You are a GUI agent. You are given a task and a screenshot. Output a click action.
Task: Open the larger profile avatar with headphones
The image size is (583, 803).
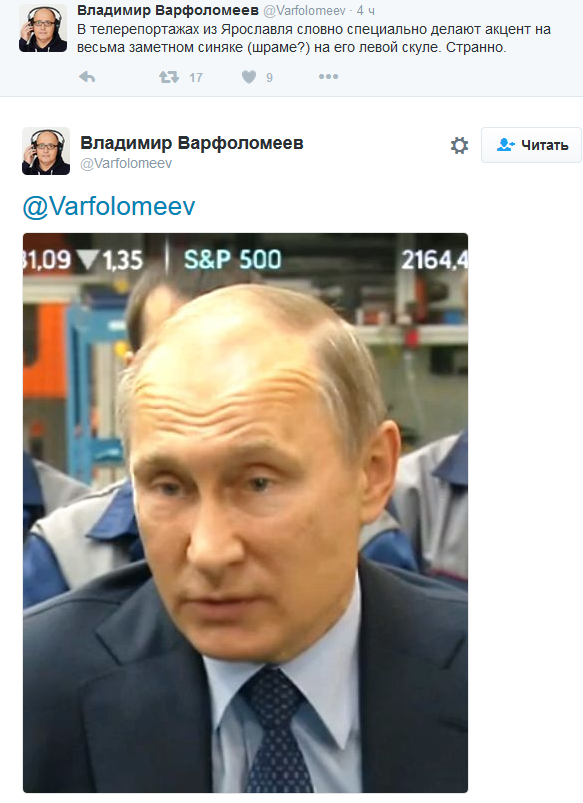click(x=46, y=151)
